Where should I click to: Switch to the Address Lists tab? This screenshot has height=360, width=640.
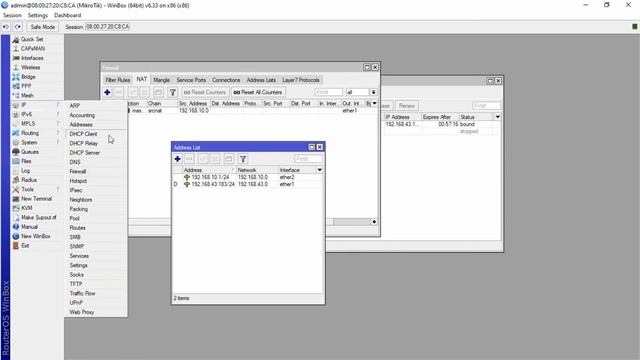[261, 80]
